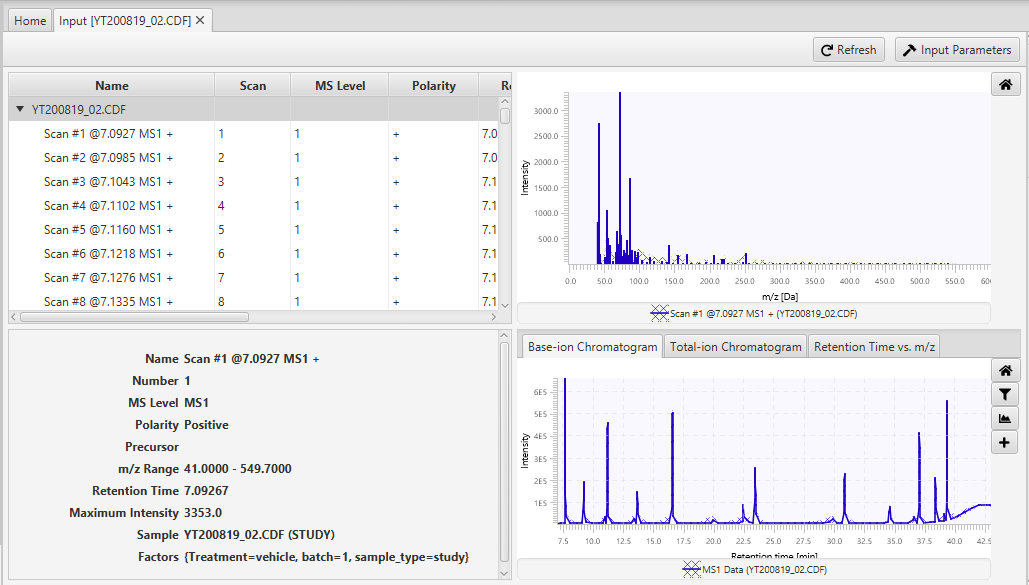Reset spectrum plot with home icon

pyautogui.click(x=1005, y=84)
